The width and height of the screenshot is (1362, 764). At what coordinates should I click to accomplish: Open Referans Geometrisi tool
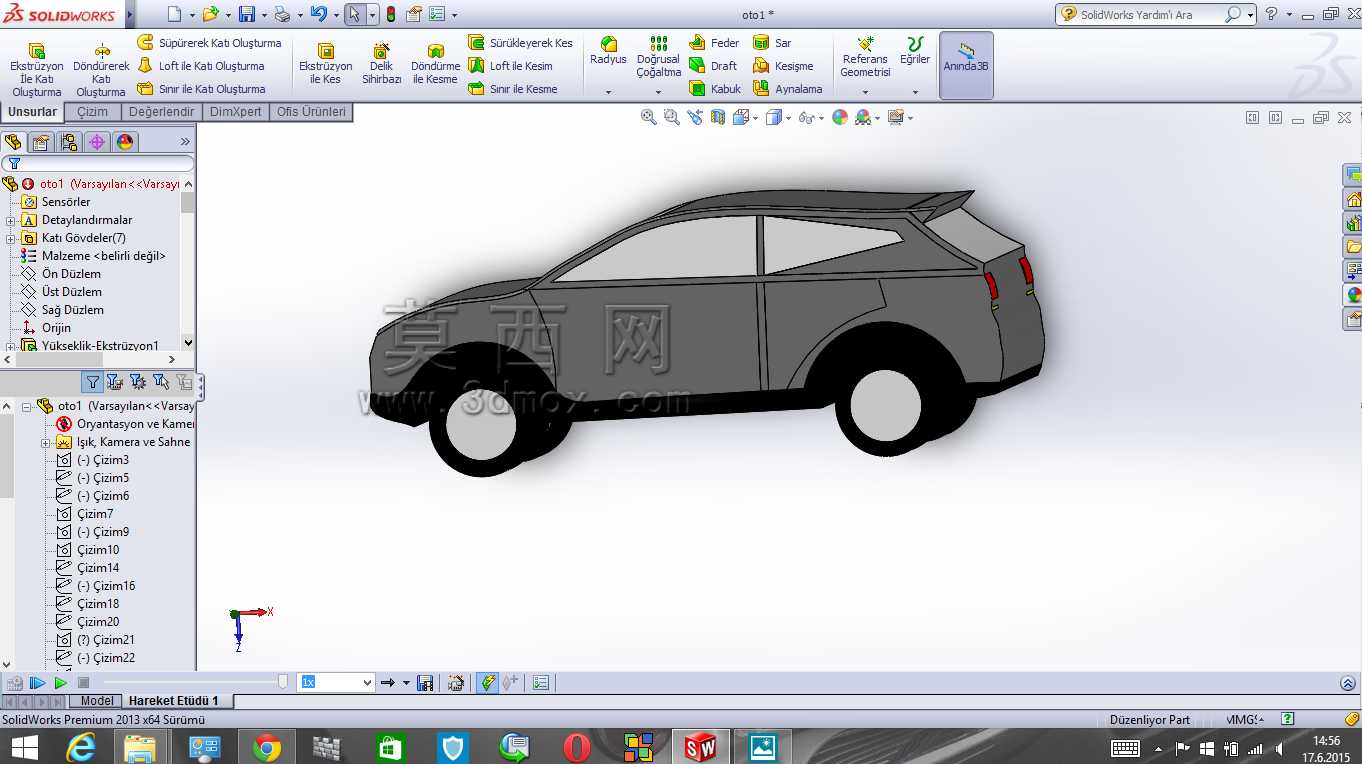pos(865,56)
